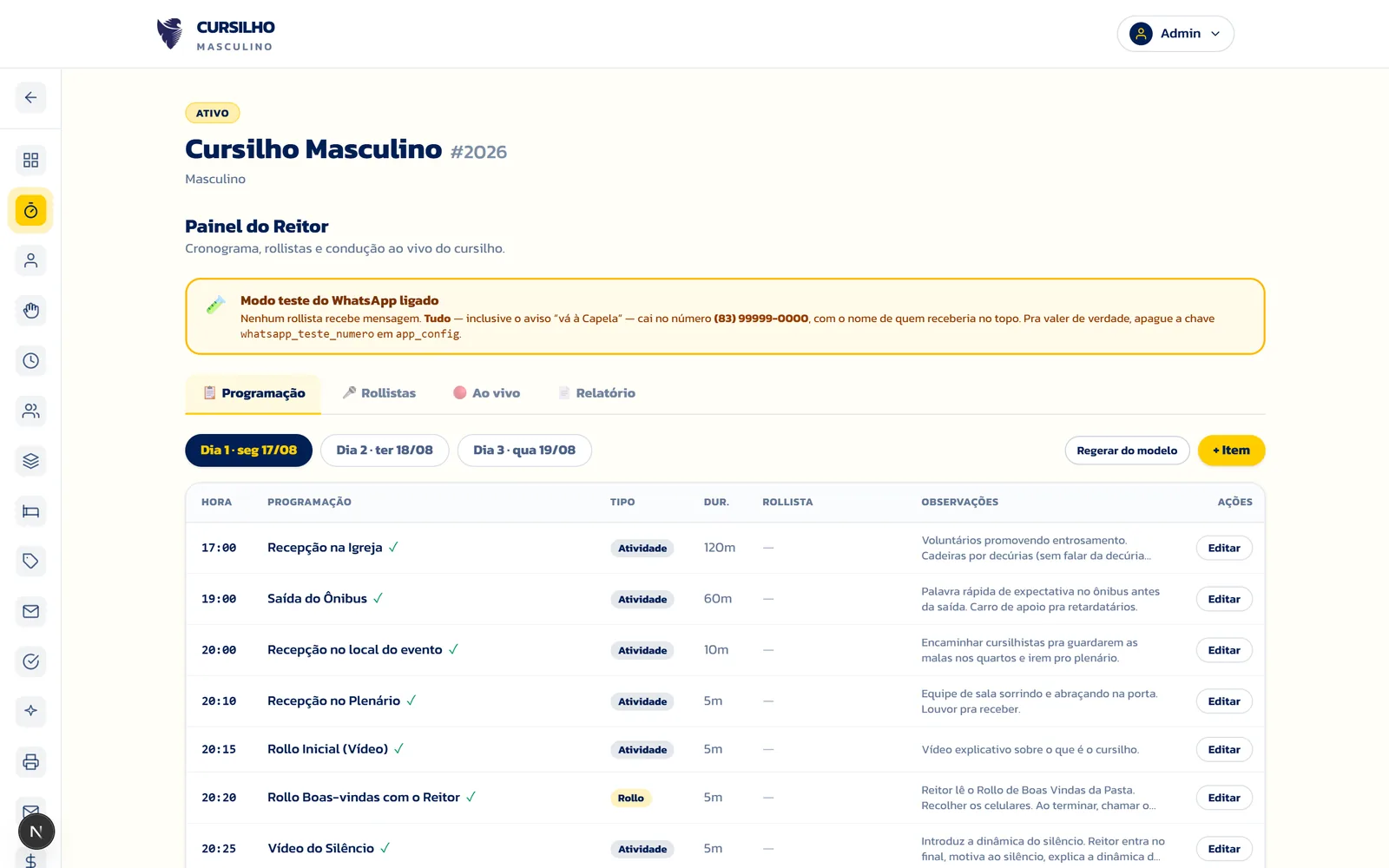Open the Ao vivo tab
Viewport: 1389px width, 868px height.
[x=486, y=393]
